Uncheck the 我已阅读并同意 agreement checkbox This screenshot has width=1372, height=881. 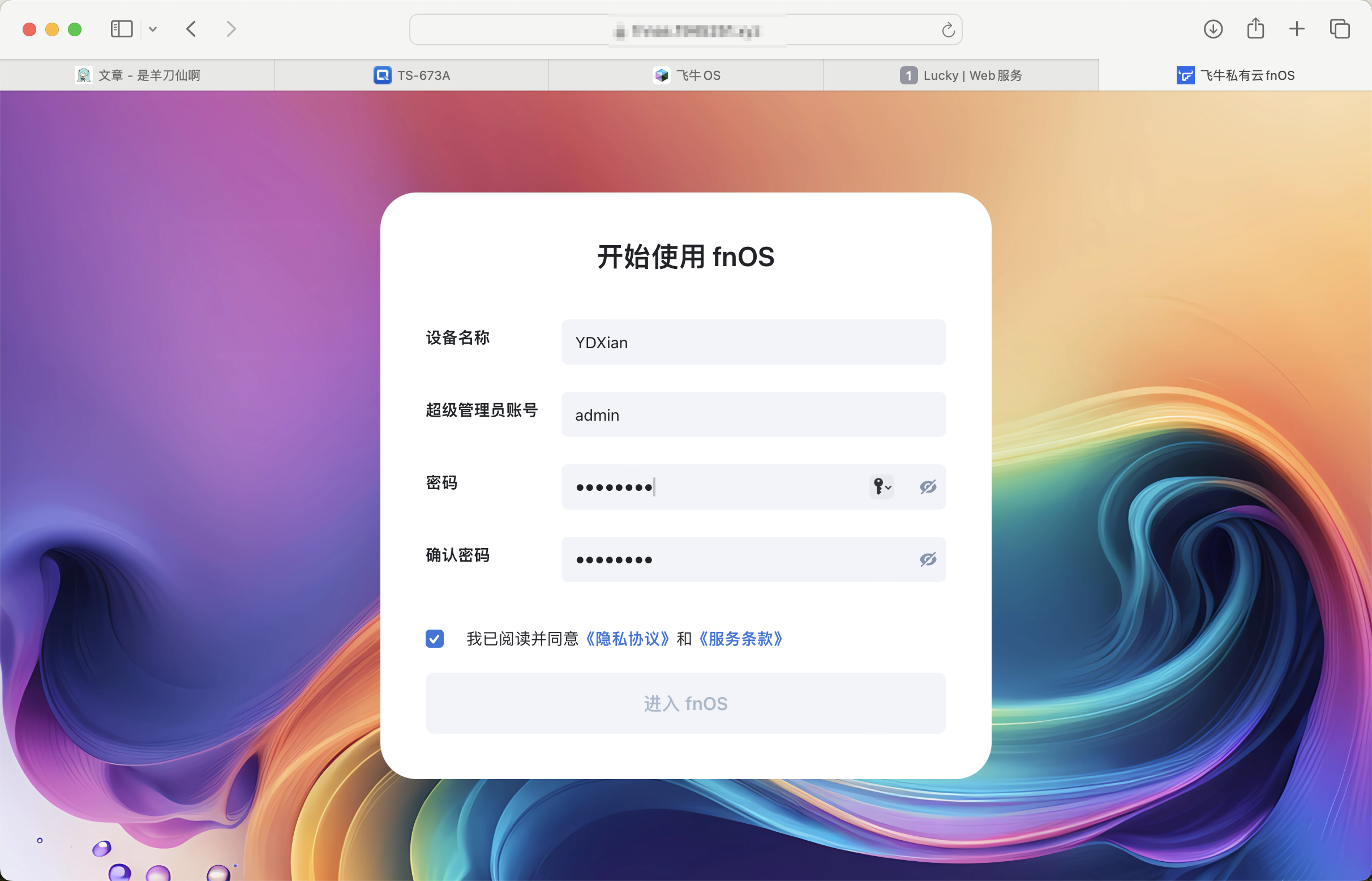pos(435,639)
